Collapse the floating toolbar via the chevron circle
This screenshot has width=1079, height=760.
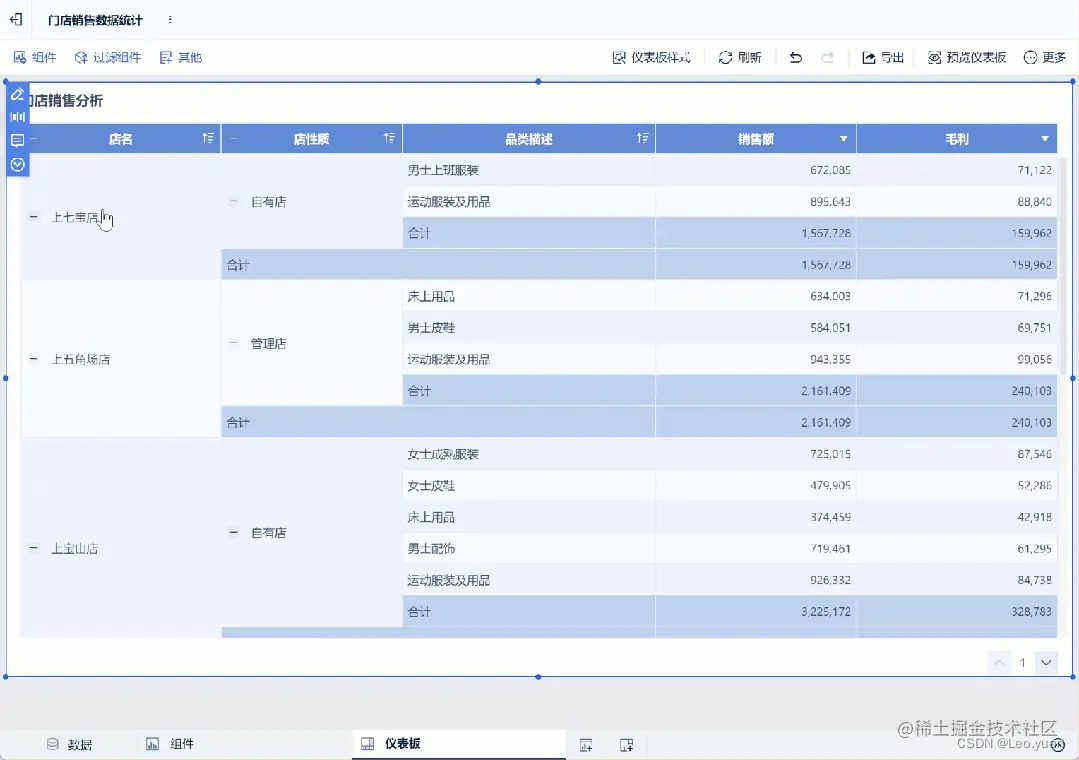[x=17, y=165]
